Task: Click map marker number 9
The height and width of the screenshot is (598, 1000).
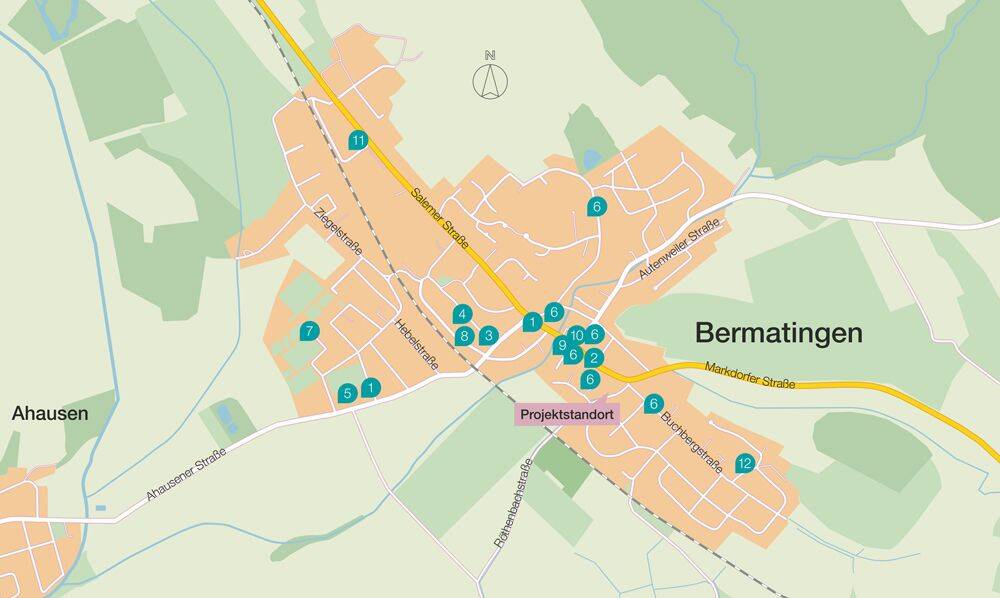Action: coord(561,346)
